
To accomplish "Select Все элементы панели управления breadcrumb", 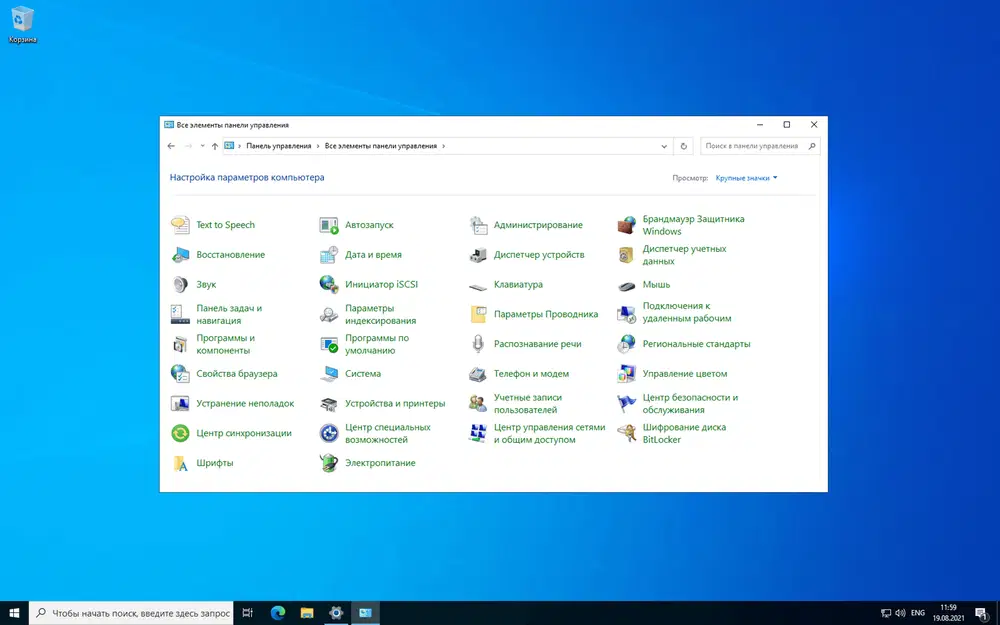I will click(381, 146).
